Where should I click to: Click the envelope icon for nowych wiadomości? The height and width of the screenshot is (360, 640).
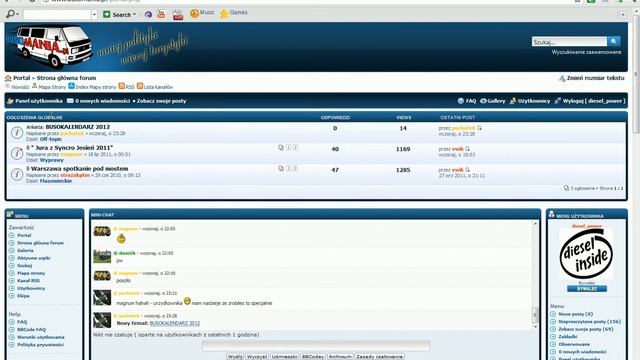[70, 100]
